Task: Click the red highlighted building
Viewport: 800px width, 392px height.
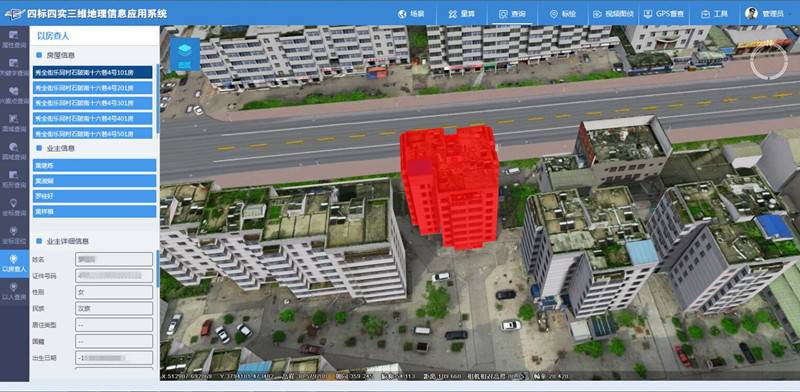Action: [x=450, y=186]
